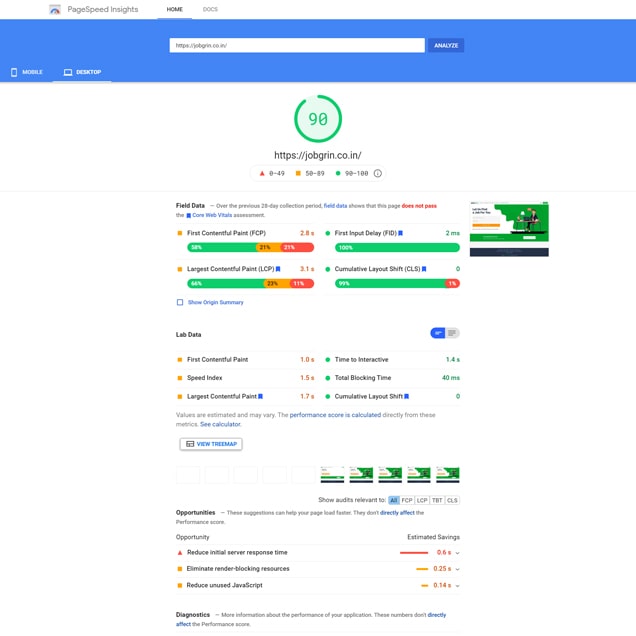
Task: Click the orange square beside Reduce unused JavaScript
Action: pyautogui.click(x=180, y=586)
